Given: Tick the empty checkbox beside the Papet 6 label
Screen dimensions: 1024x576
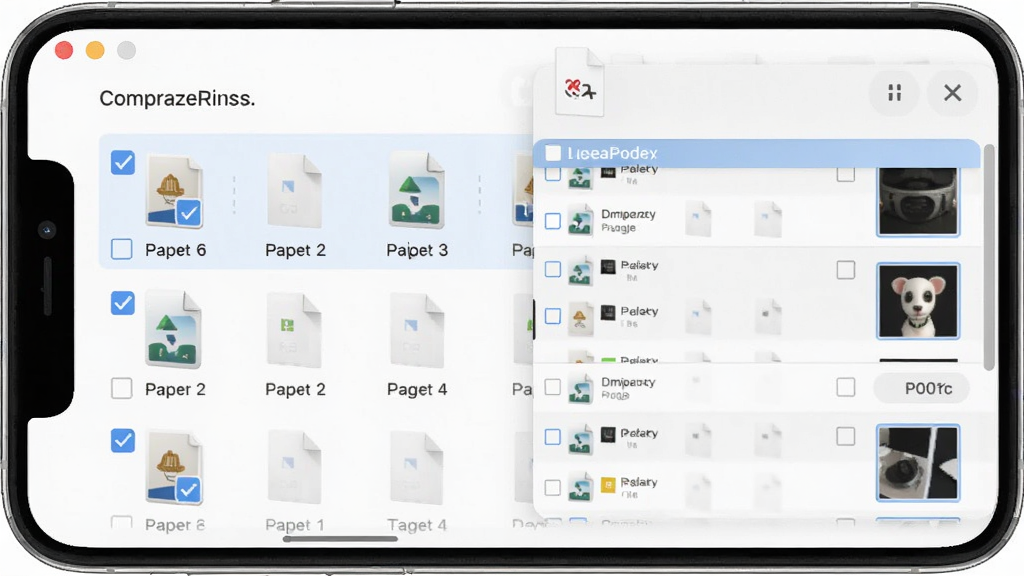Looking at the screenshot, I should 121,249.
